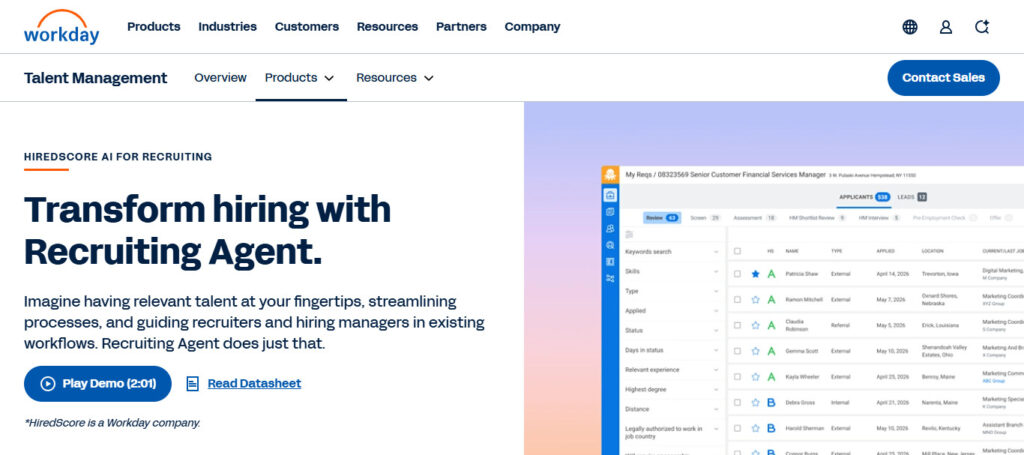Star the Kayla Wheeler applicant
This screenshot has width=1024, height=455.
point(756,377)
